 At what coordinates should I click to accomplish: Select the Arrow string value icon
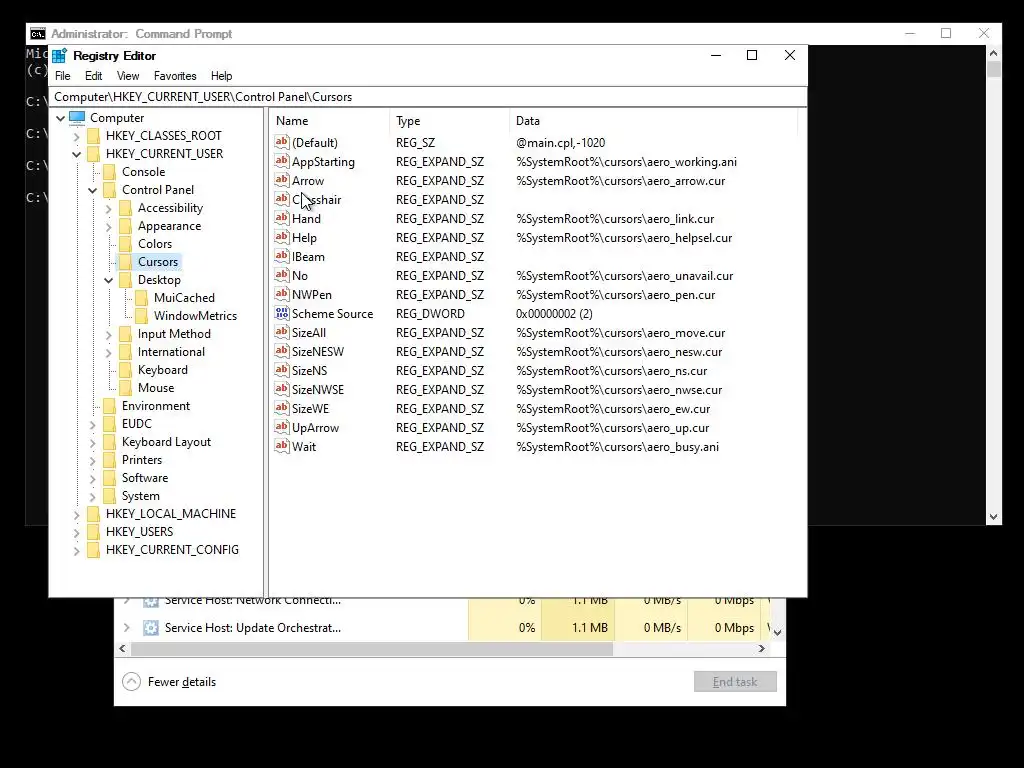click(x=281, y=180)
